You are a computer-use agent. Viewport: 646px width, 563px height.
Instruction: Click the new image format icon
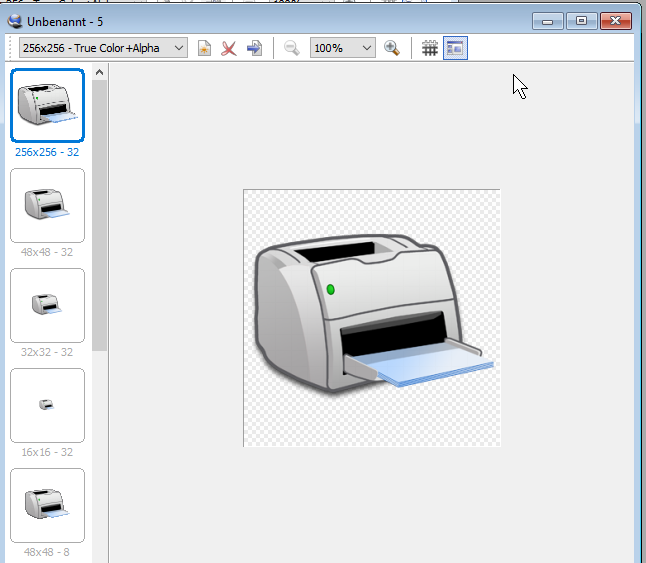coord(204,48)
